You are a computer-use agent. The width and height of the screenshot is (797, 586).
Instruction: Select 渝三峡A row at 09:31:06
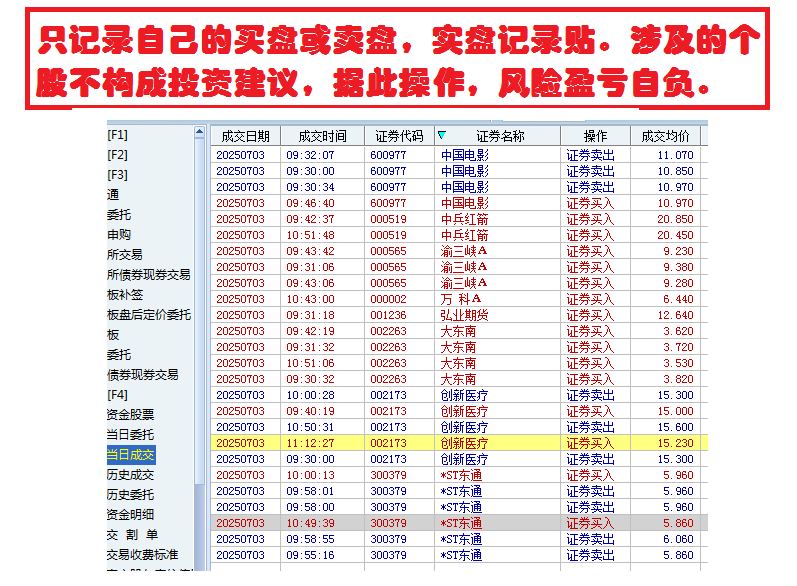click(x=459, y=267)
